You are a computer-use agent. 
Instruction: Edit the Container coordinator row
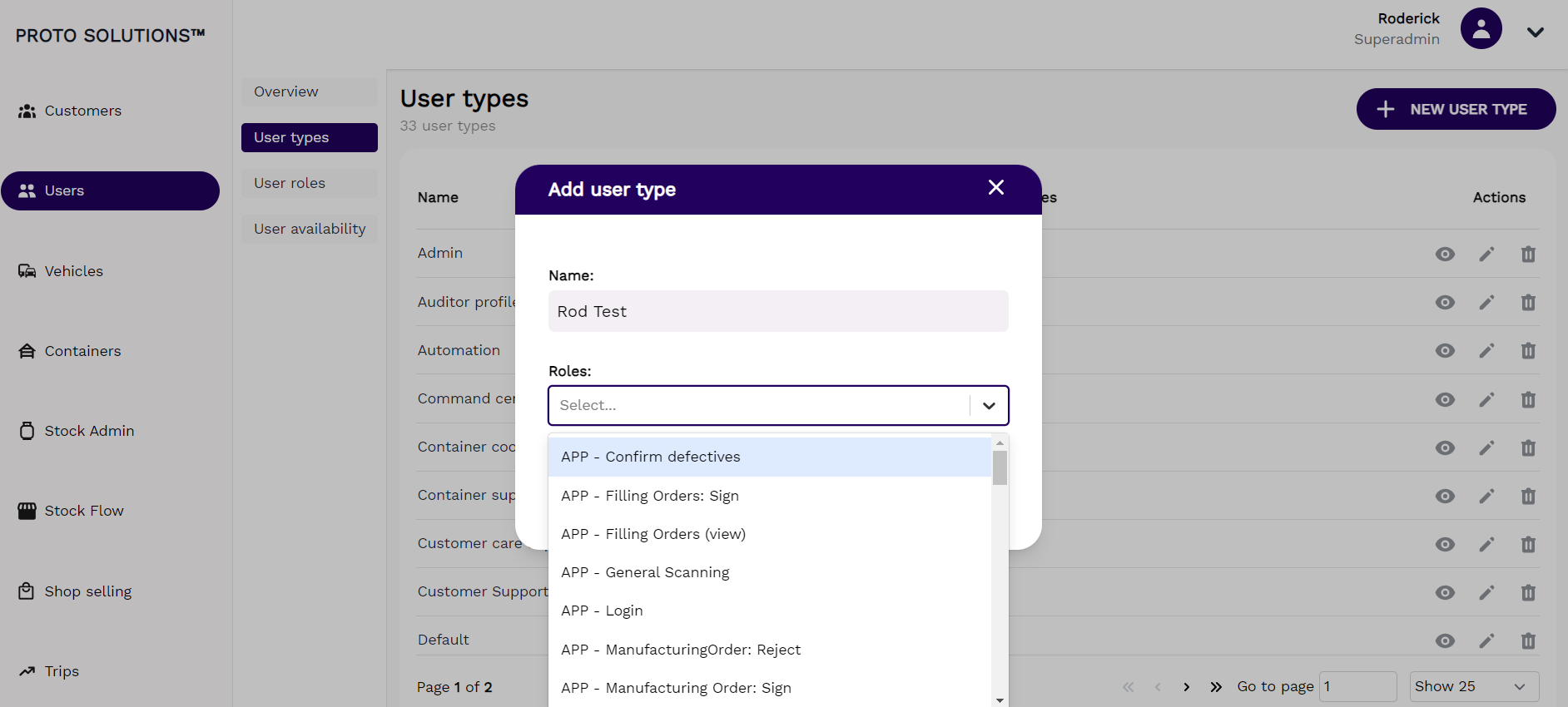(x=1486, y=447)
